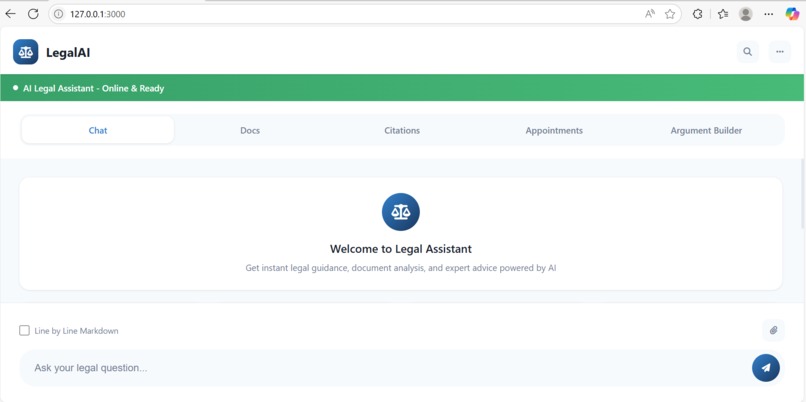Click the Get instant legal guidance description text
This screenshot has width=806, height=402.
click(400, 268)
